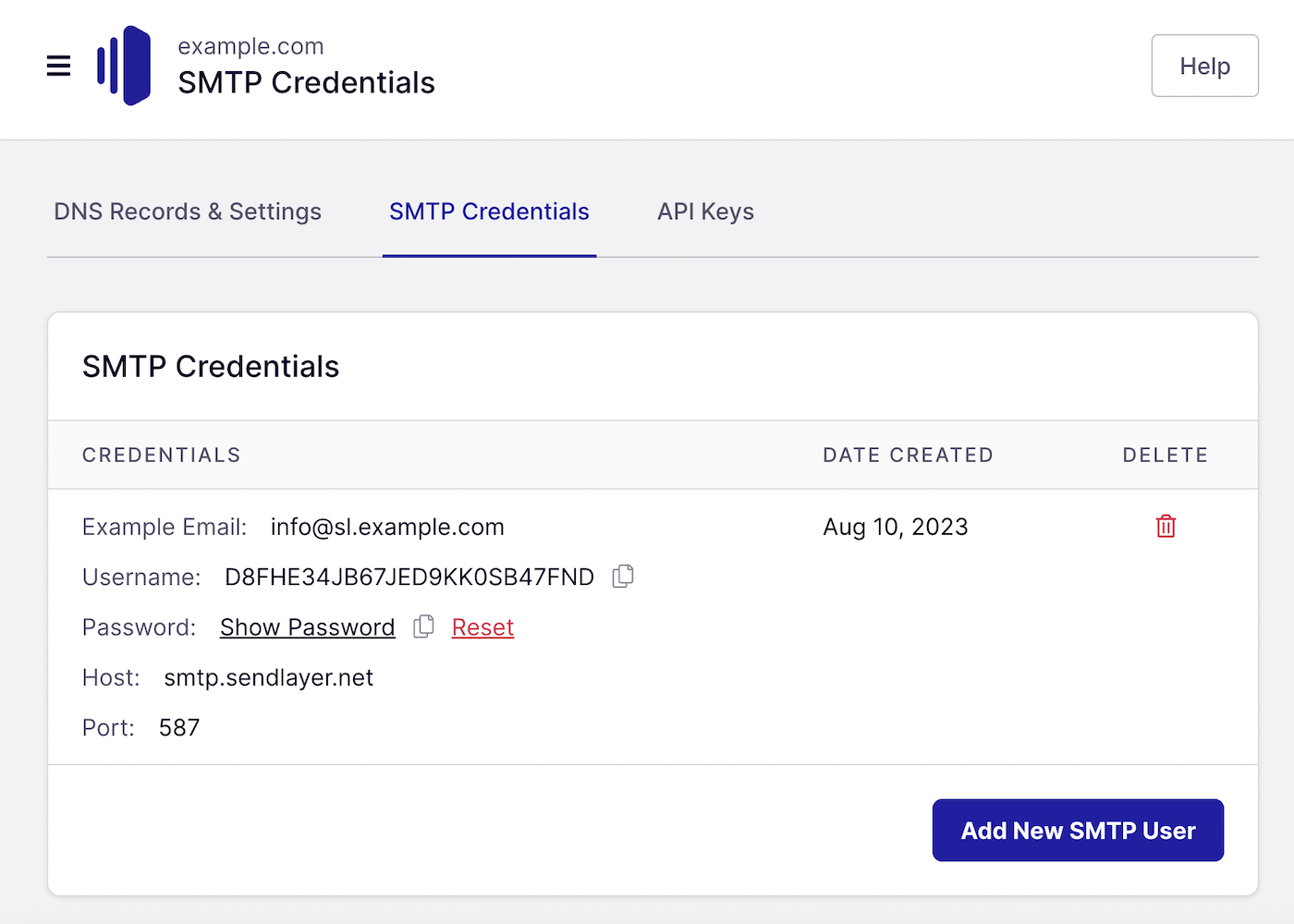Click the DATE CREATED column header

907,455
